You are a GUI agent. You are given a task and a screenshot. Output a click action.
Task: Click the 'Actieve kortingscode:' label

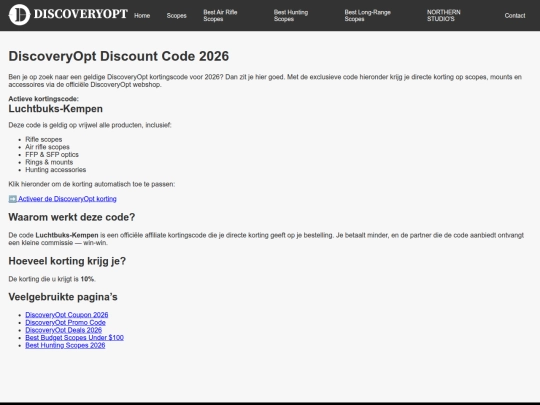(x=43, y=99)
